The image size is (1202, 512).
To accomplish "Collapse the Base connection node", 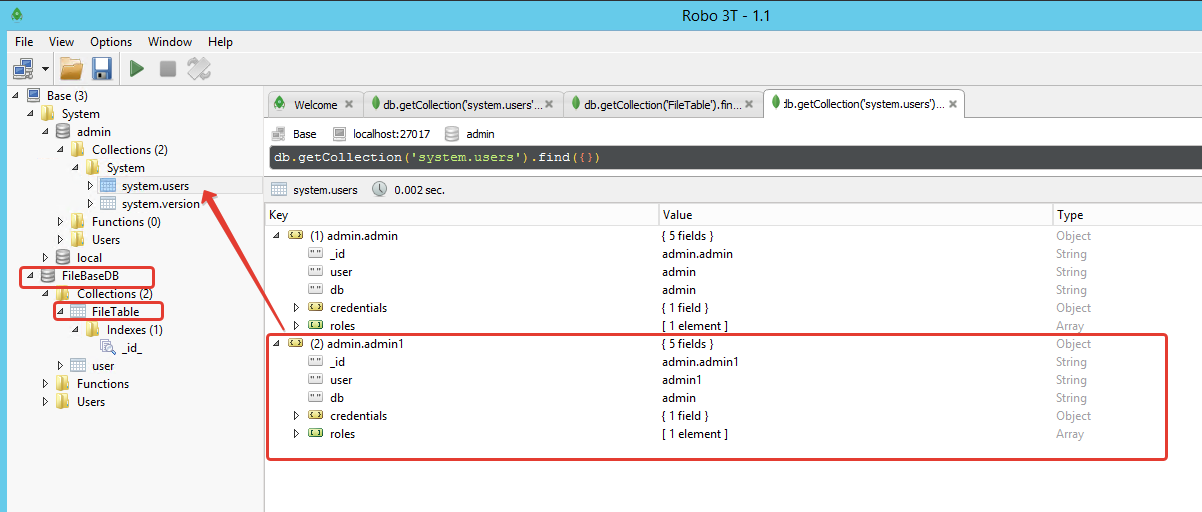I will pyautogui.click(x=14, y=95).
